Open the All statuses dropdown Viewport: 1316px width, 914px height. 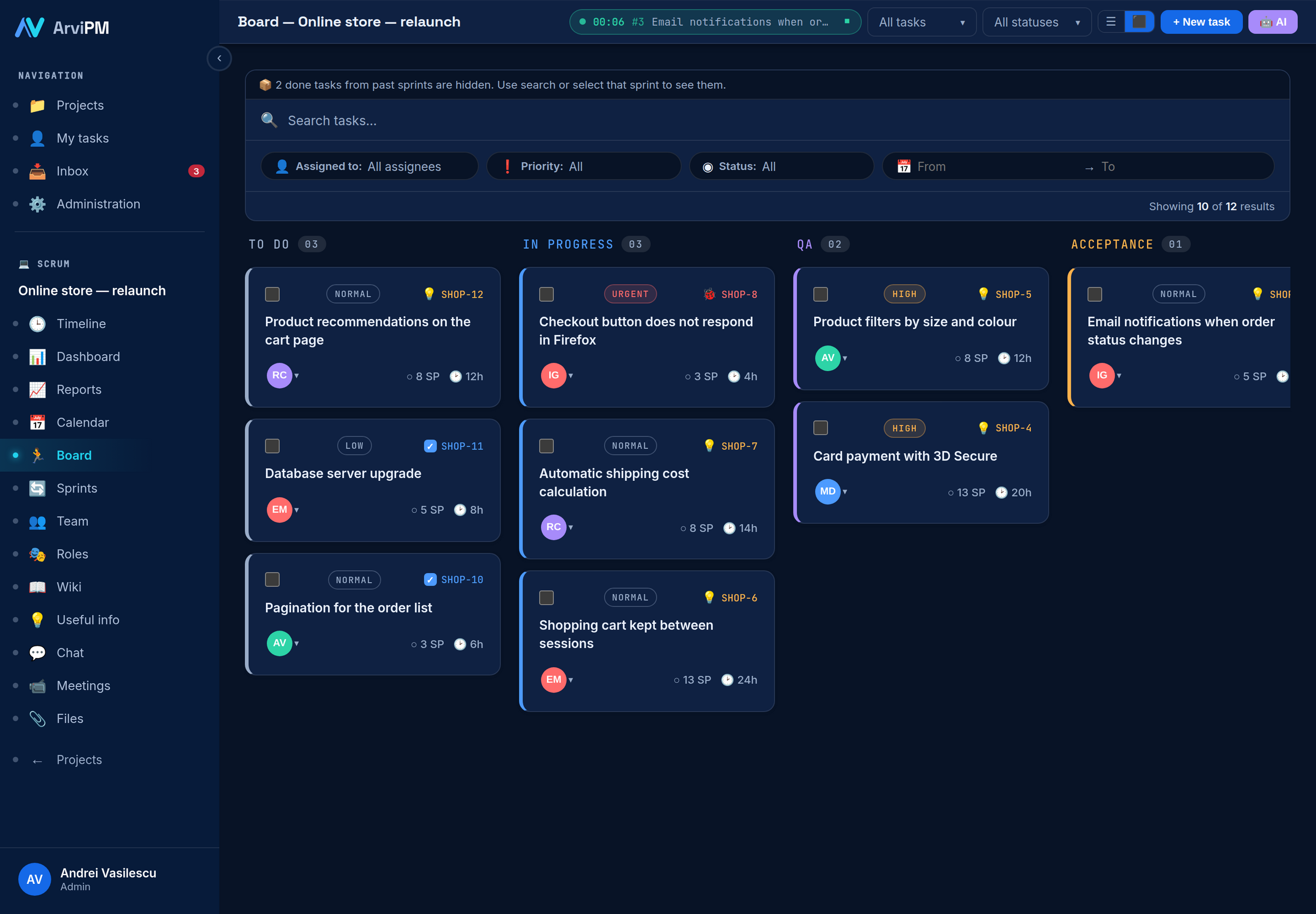(x=1036, y=22)
